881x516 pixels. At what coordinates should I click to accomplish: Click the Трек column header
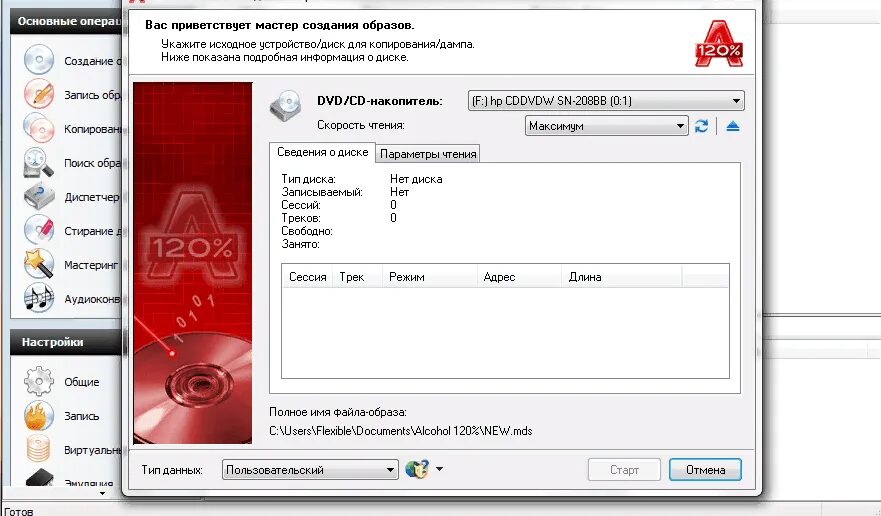(x=357, y=277)
